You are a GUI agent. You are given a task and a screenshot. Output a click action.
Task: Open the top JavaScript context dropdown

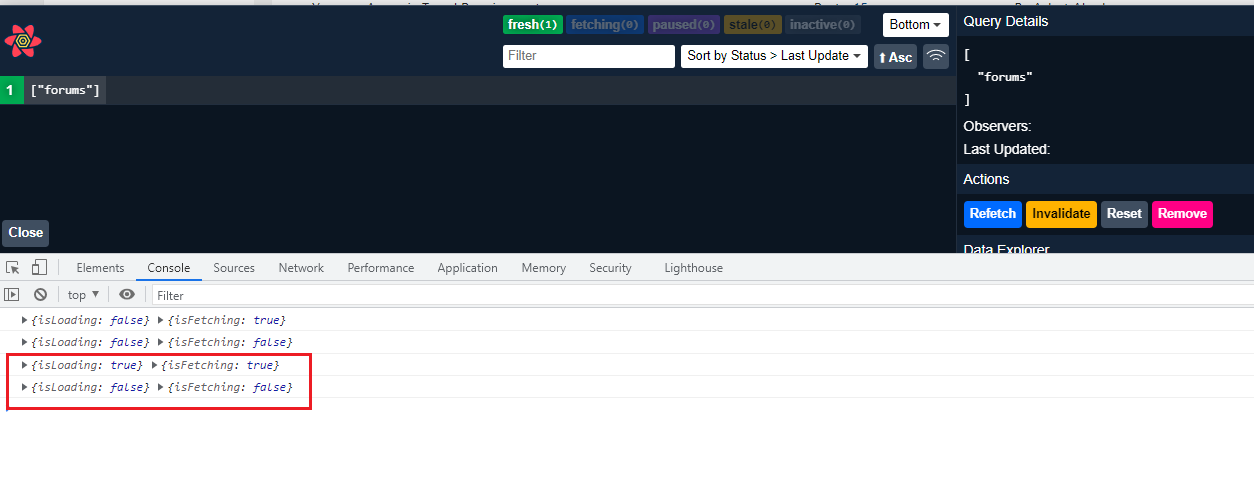point(83,295)
